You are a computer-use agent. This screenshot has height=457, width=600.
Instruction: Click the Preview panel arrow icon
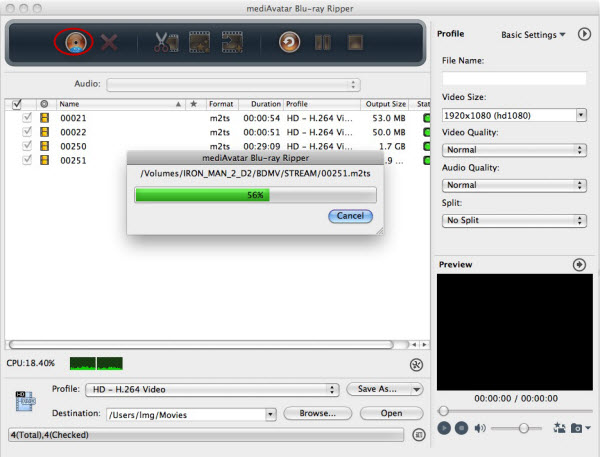tap(579, 264)
